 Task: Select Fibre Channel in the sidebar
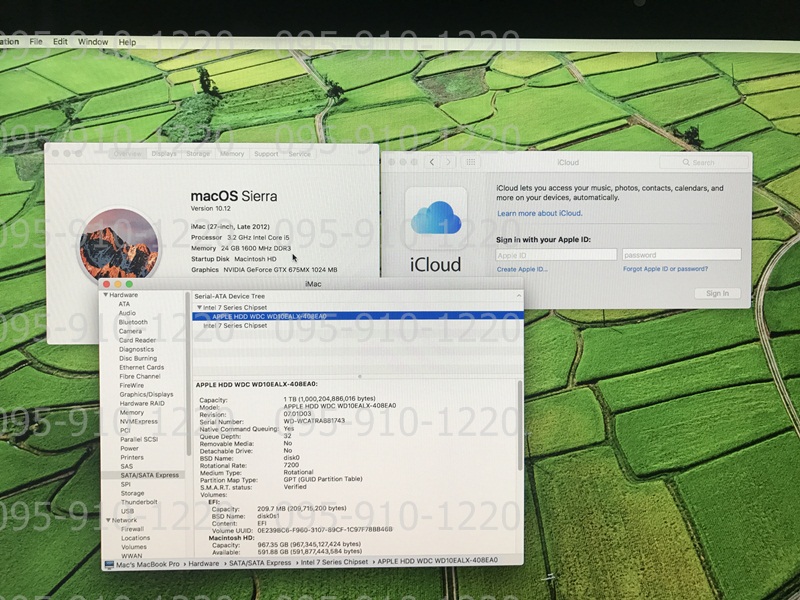(x=140, y=377)
